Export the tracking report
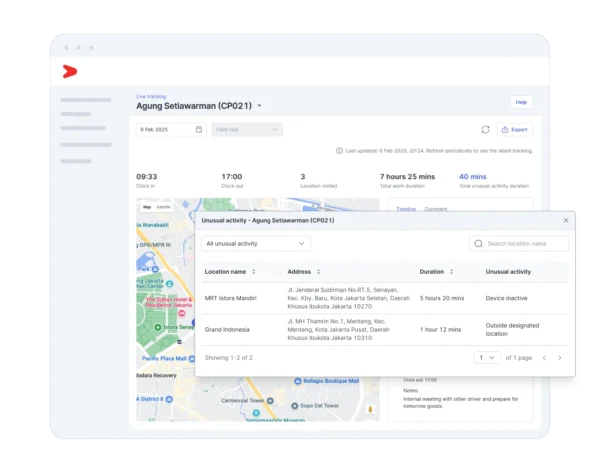This screenshot has width=600, height=473. click(x=514, y=130)
